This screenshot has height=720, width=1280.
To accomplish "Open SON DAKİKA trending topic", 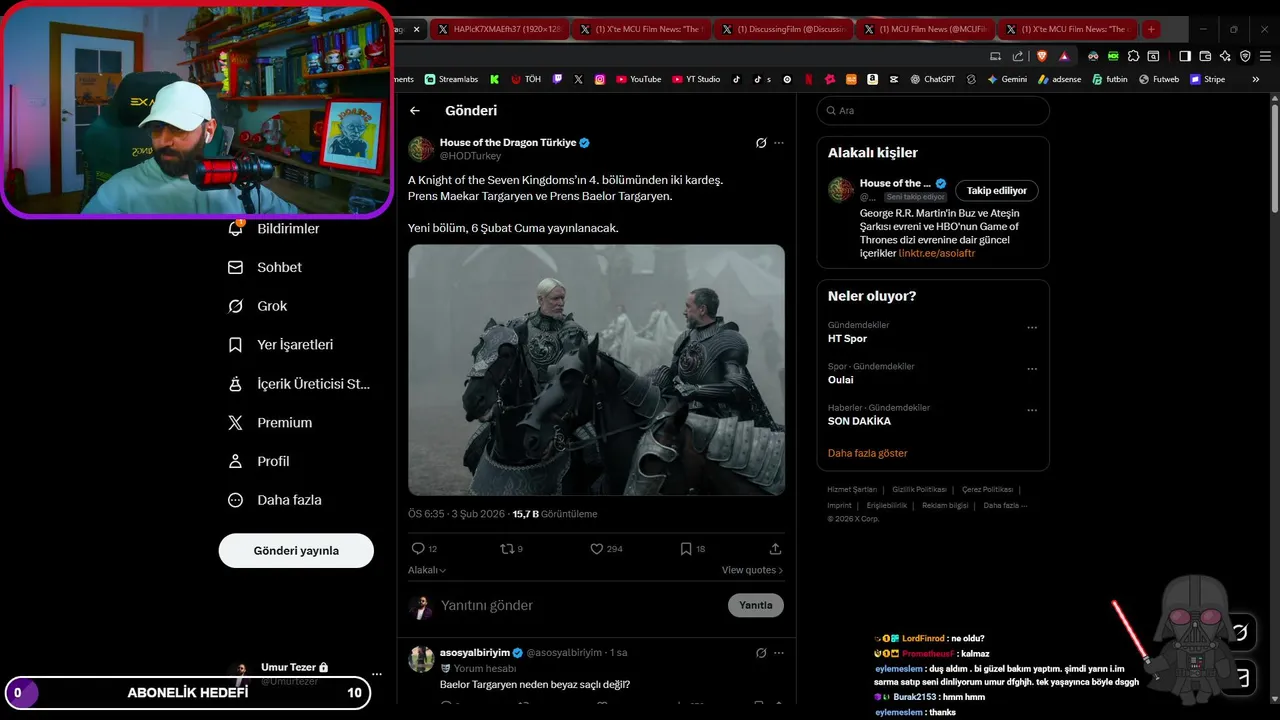I will (859, 422).
